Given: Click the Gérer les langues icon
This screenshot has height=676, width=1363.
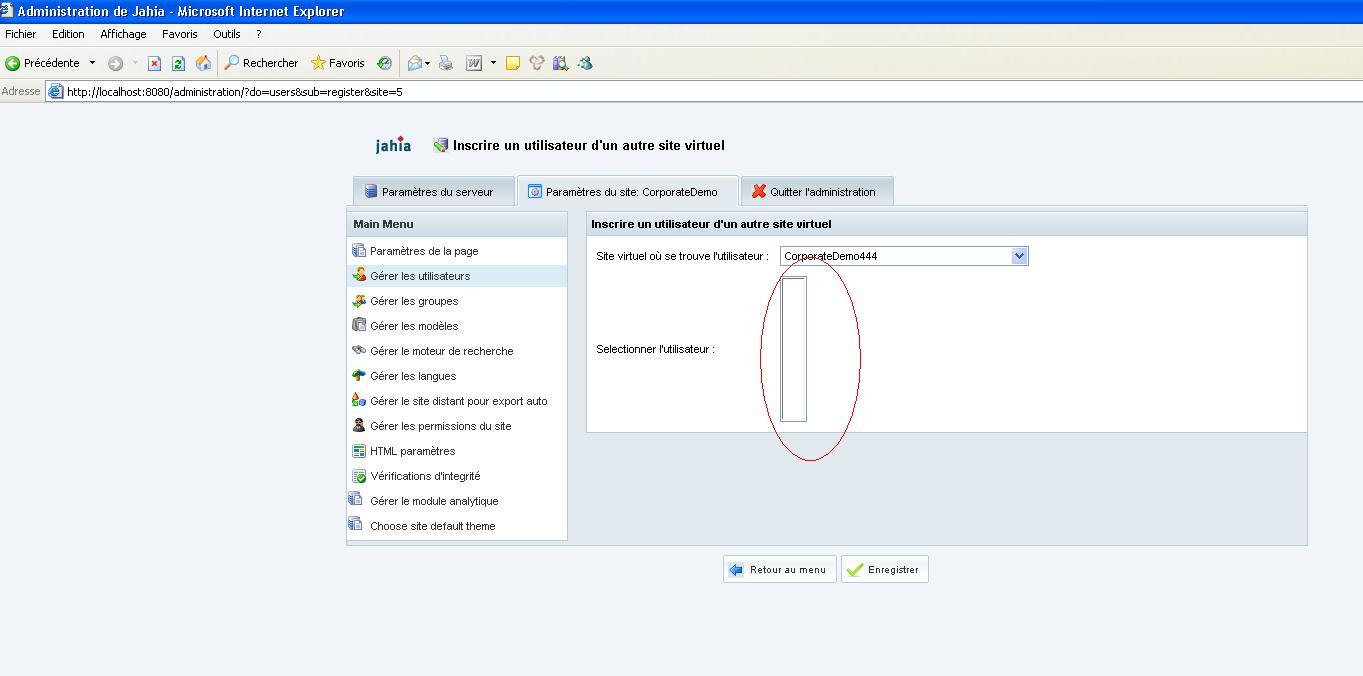Looking at the screenshot, I should [x=359, y=375].
